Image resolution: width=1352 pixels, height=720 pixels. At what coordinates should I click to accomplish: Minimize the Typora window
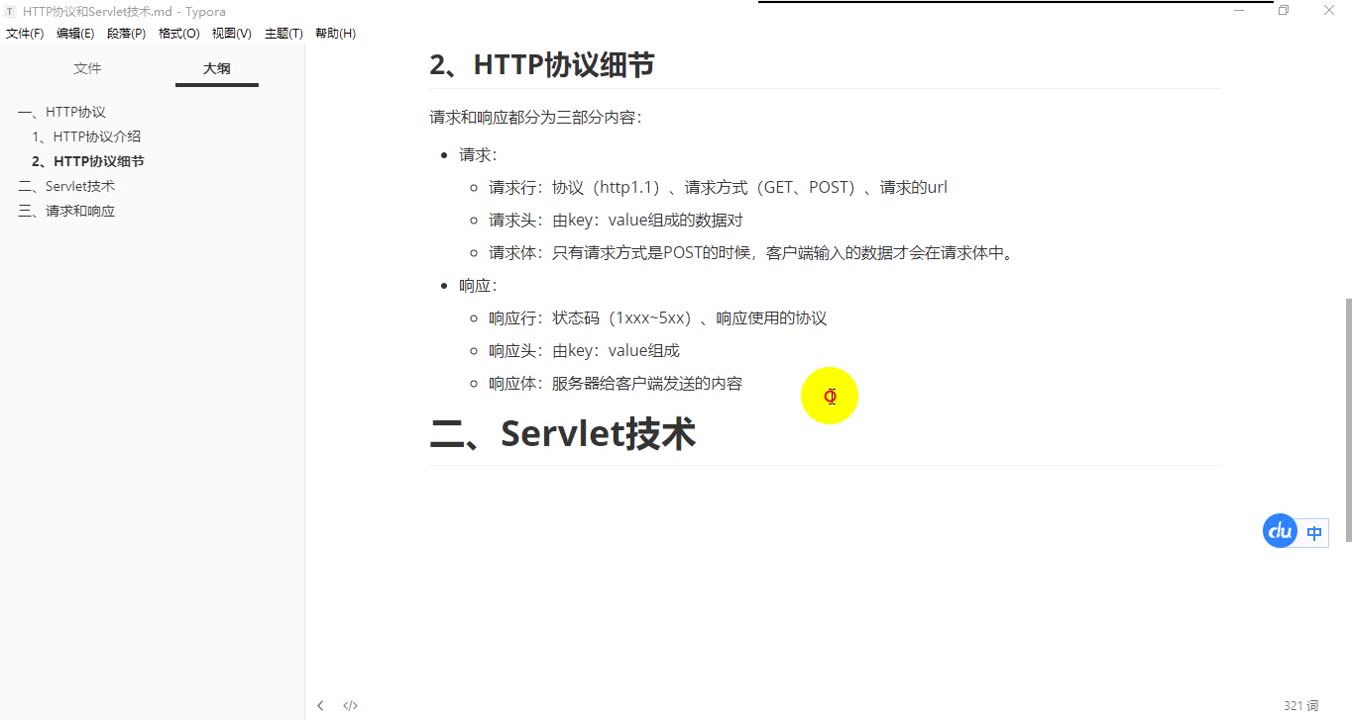[1238, 11]
